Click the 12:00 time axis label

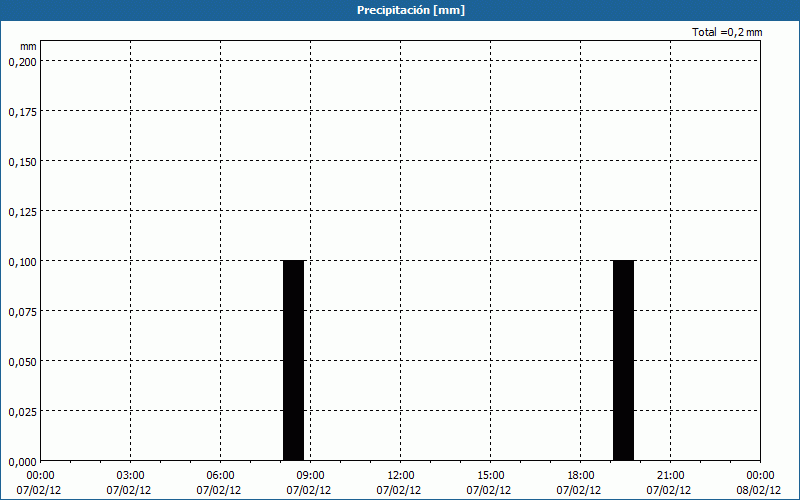click(401, 476)
